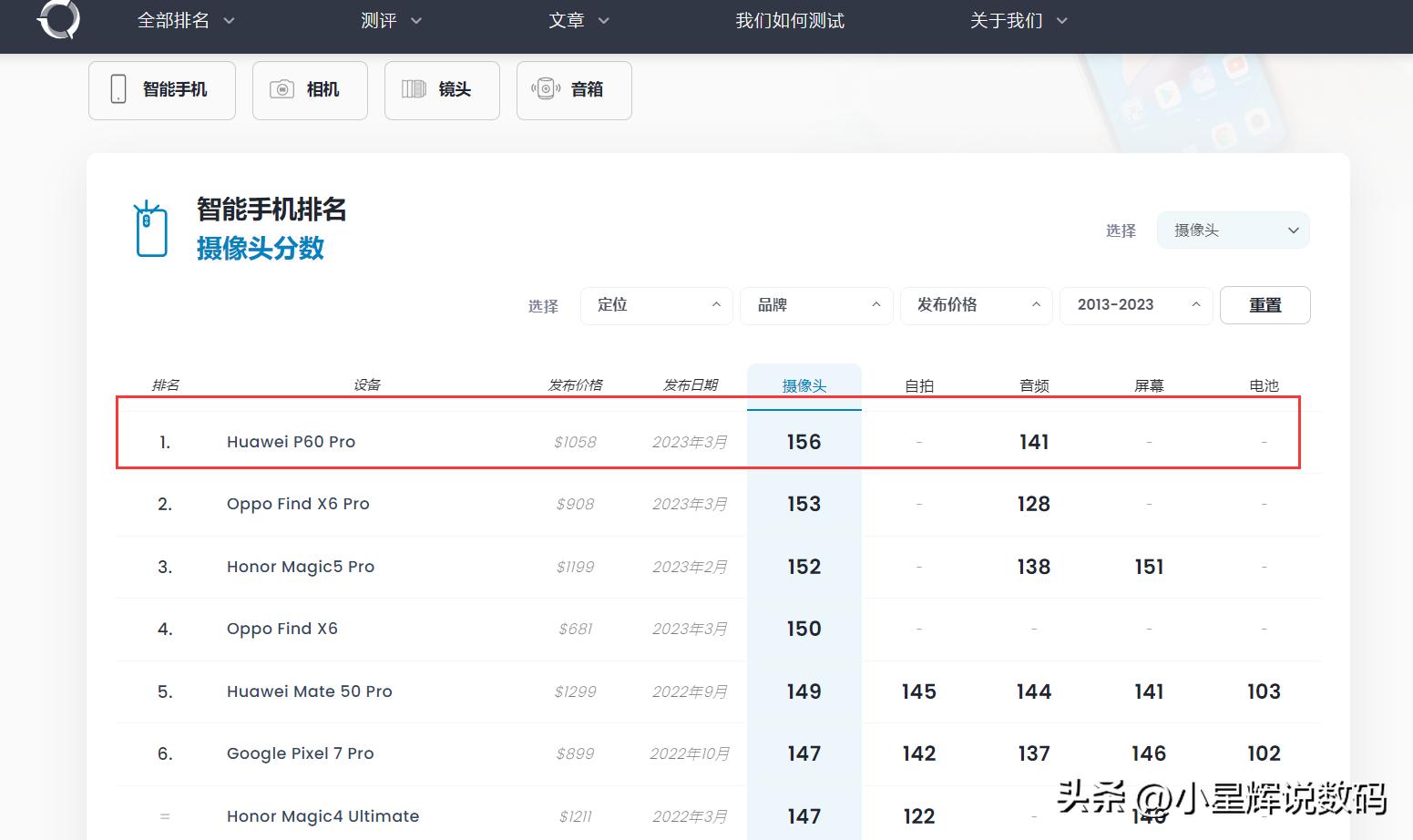Click the 我们如何测试 navigation item
The width and height of the screenshot is (1413, 840).
[x=789, y=20]
